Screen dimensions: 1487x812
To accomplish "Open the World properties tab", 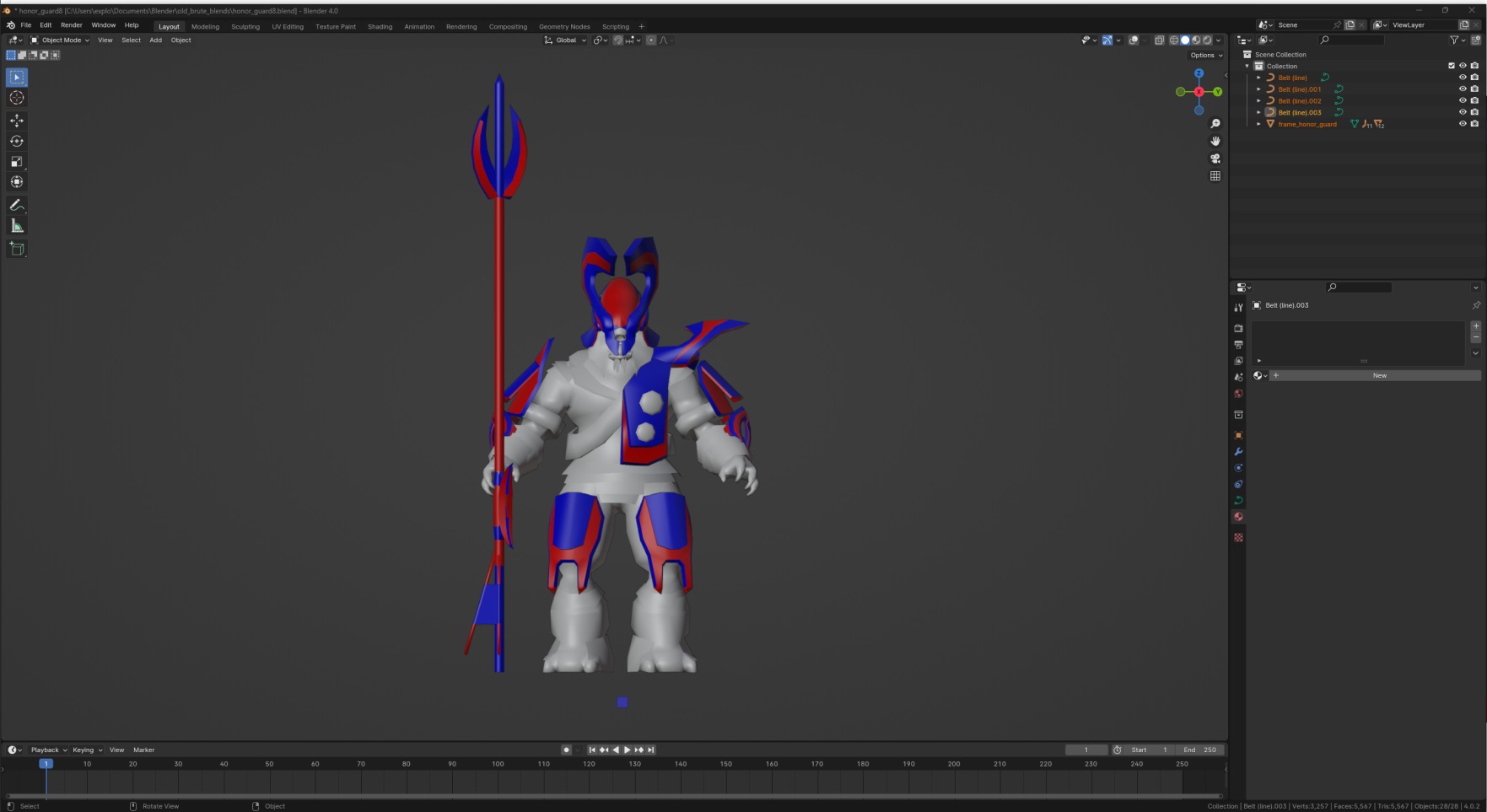I will [x=1238, y=394].
